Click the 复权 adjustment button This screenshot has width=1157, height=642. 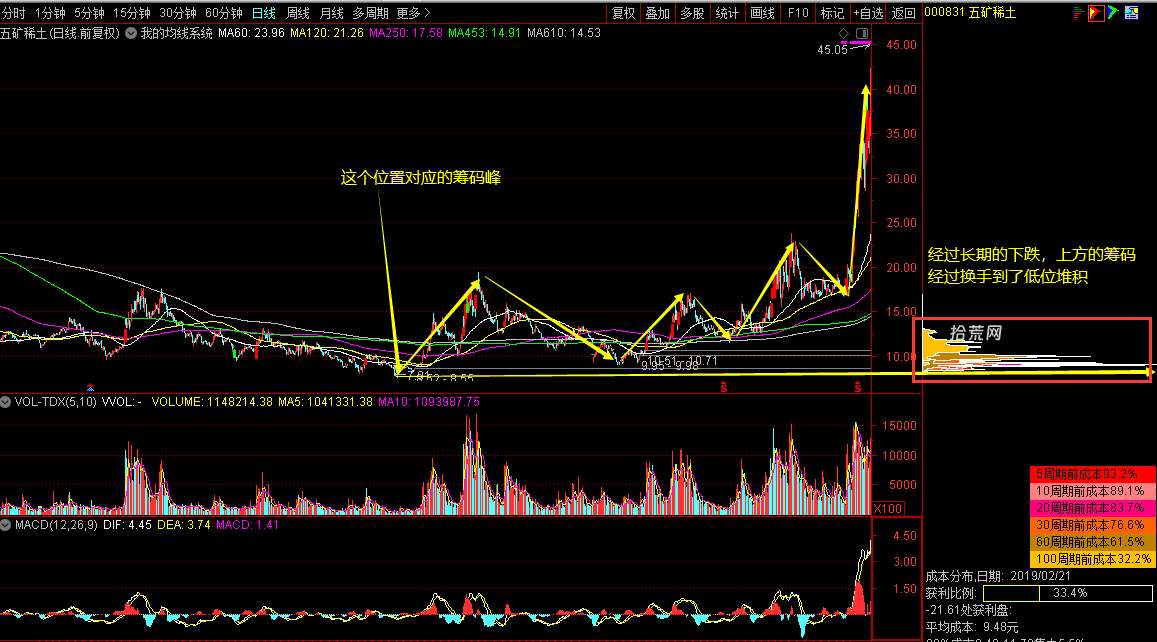[624, 13]
